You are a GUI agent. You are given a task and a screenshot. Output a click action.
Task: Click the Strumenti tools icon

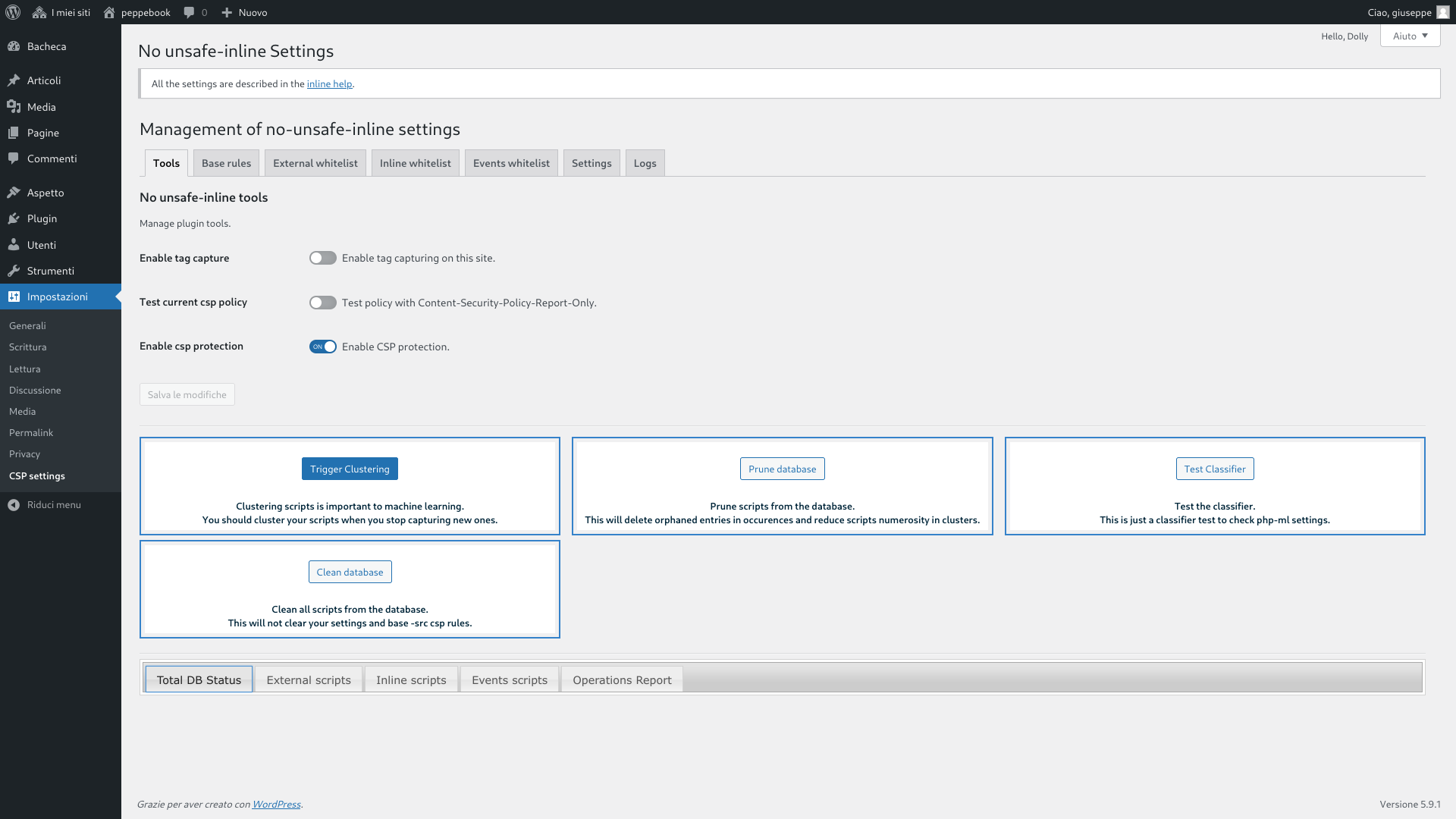14,271
